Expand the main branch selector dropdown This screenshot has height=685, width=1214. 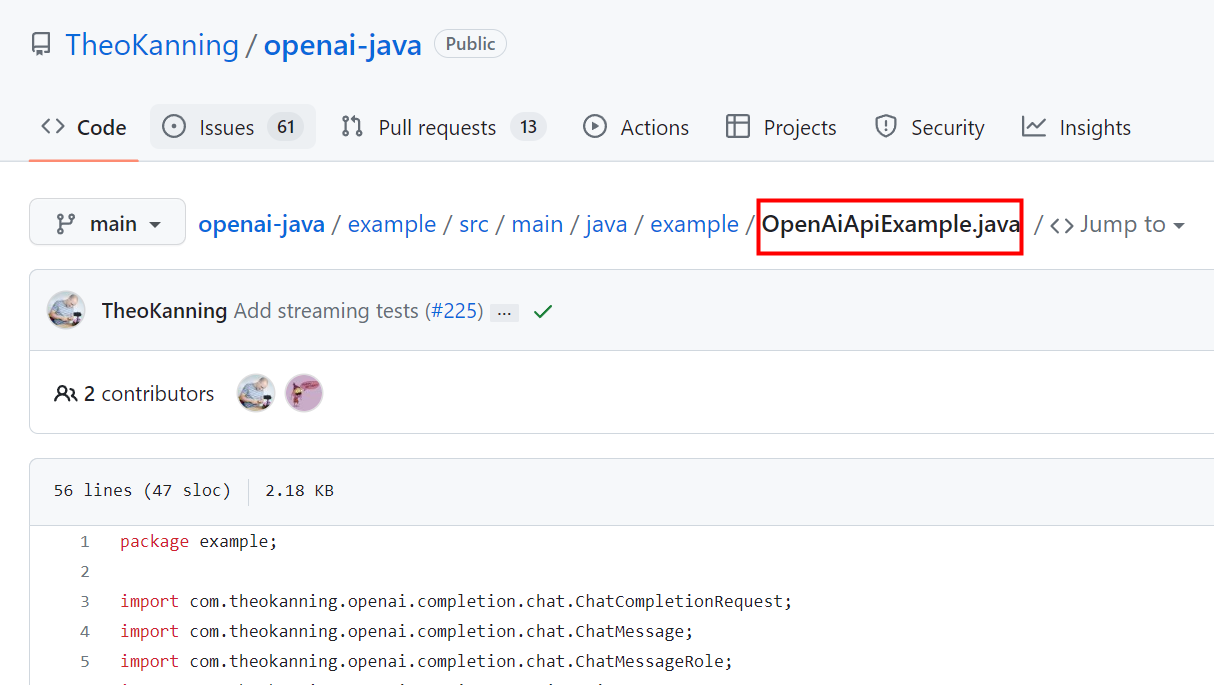pos(107,222)
